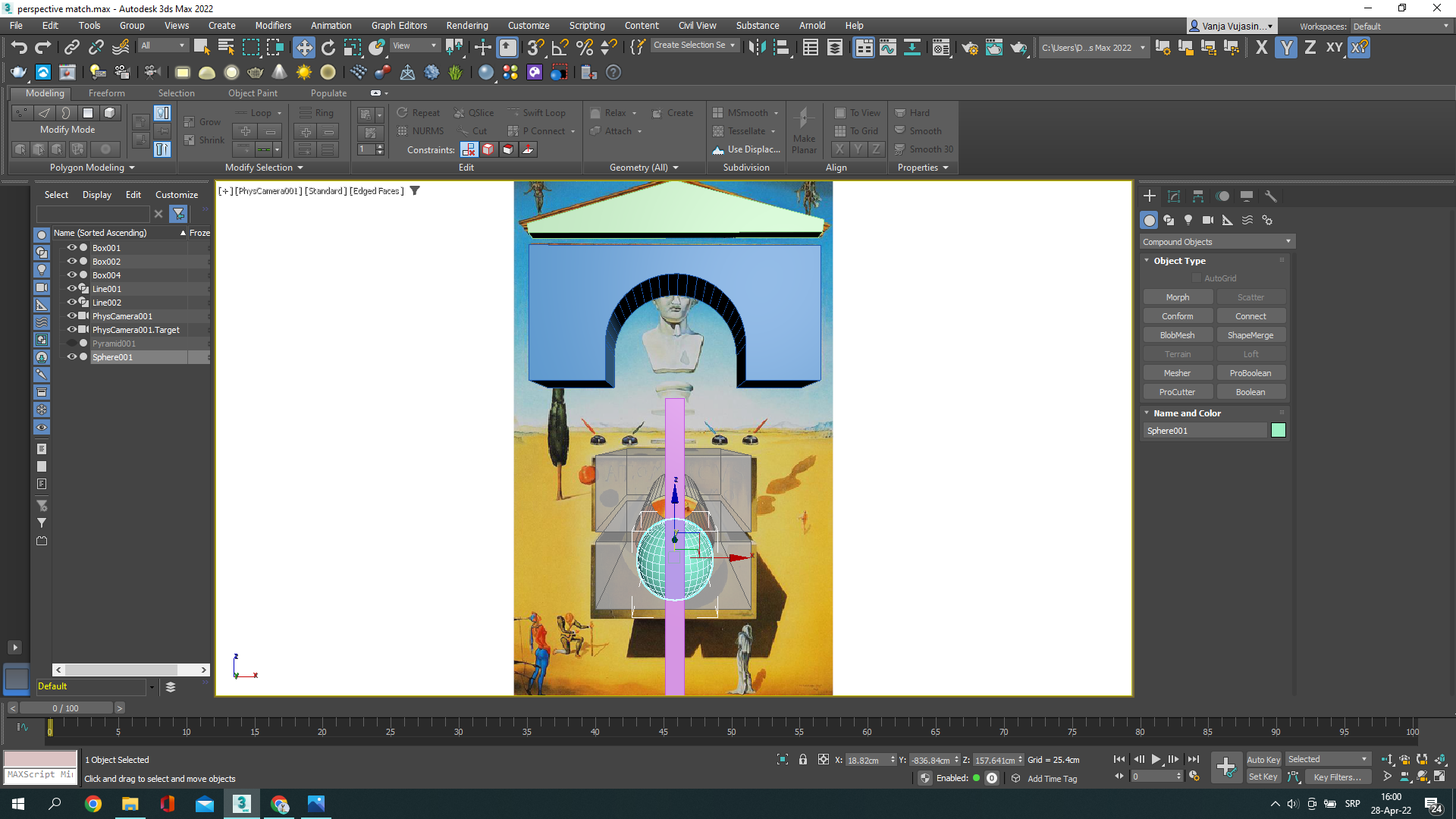
Task: Switch to the Object Paint ribbon tab
Action: coord(253,93)
